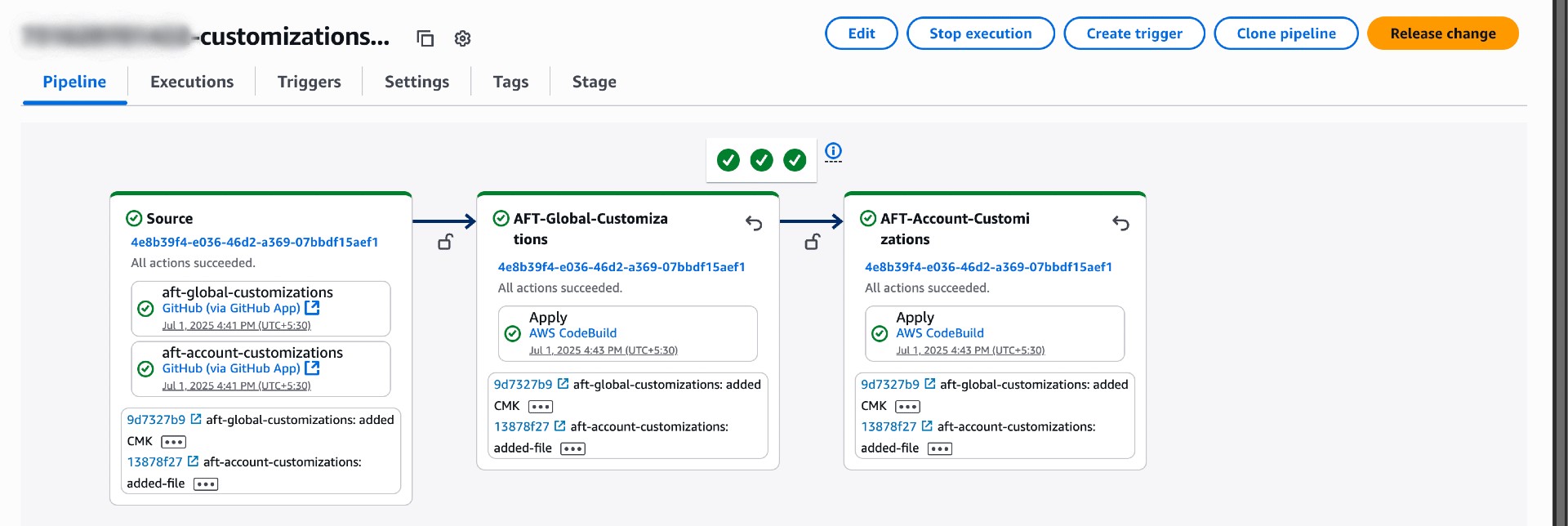Expand added-file commit message ellipsis in AFT-Account stage
This screenshot has width=1568, height=526.
point(940,449)
